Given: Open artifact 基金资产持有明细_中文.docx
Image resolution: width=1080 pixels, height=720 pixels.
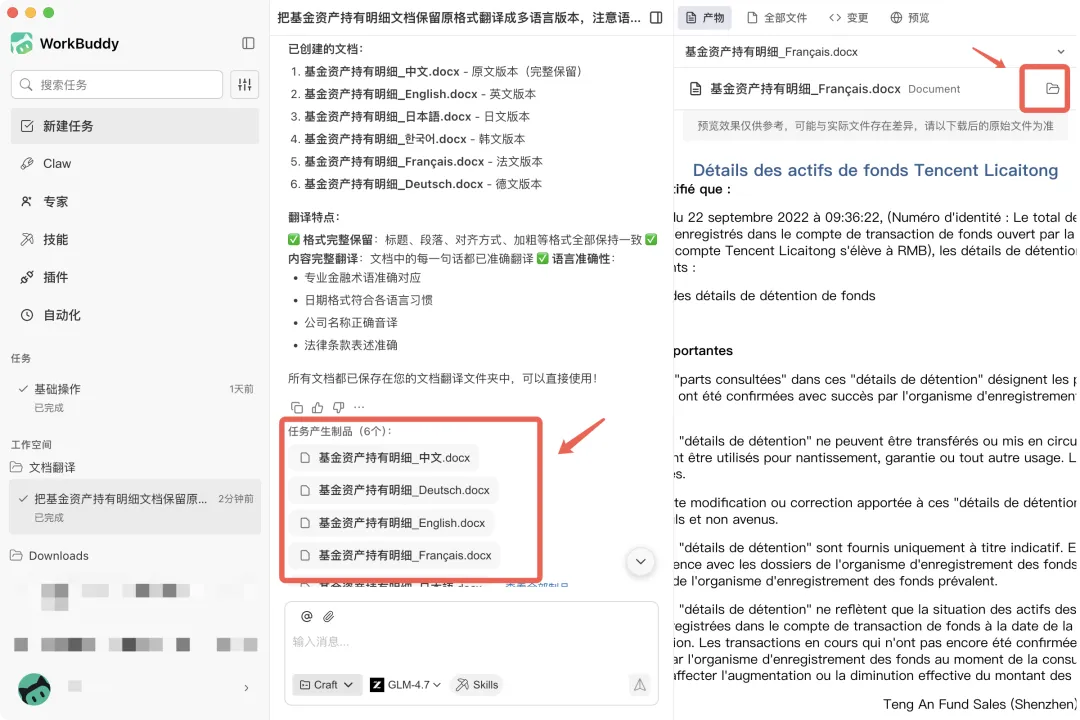Looking at the screenshot, I should coord(385,457).
